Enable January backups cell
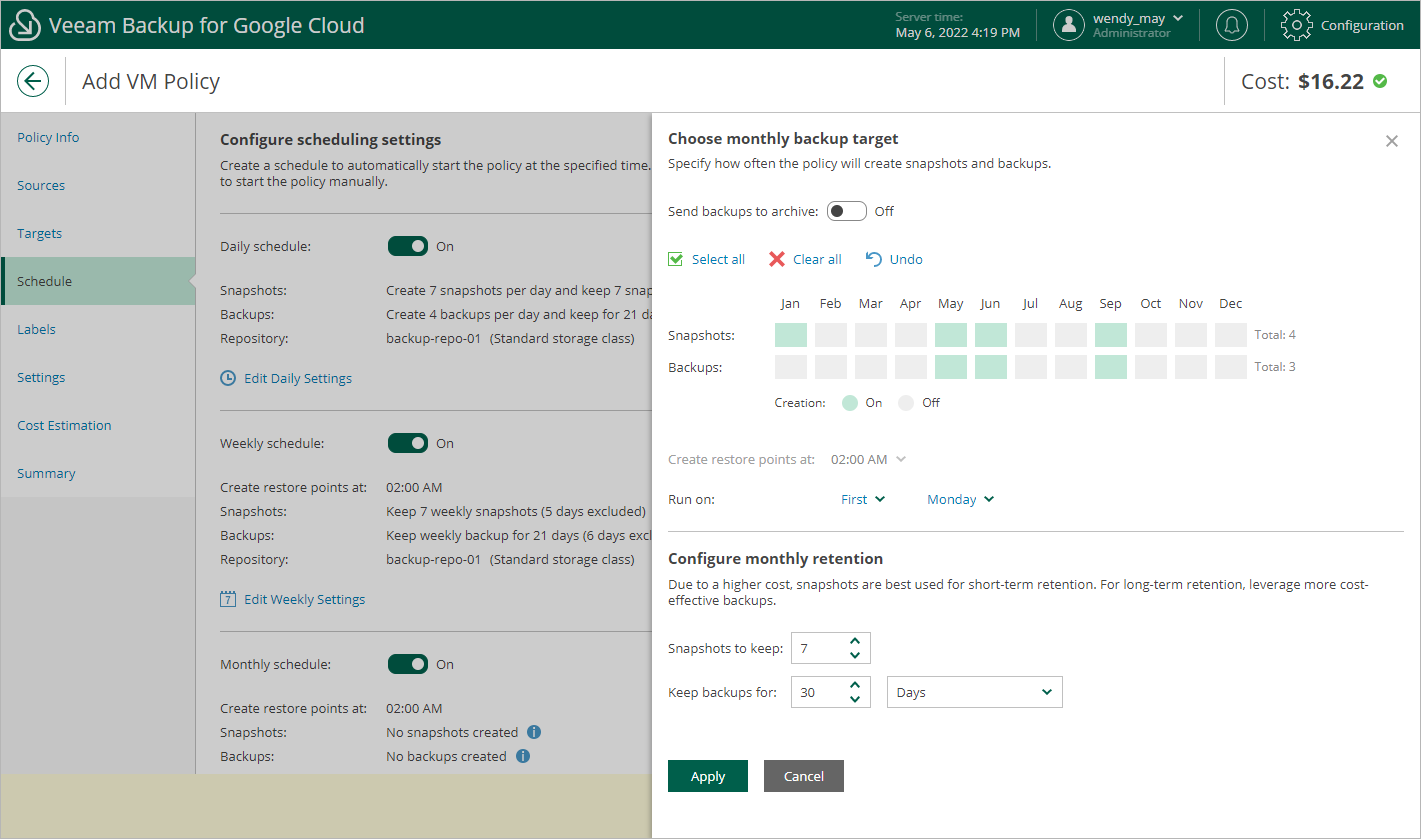Image resolution: width=1421 pixels, height=839 pixels. coord(791,367)
